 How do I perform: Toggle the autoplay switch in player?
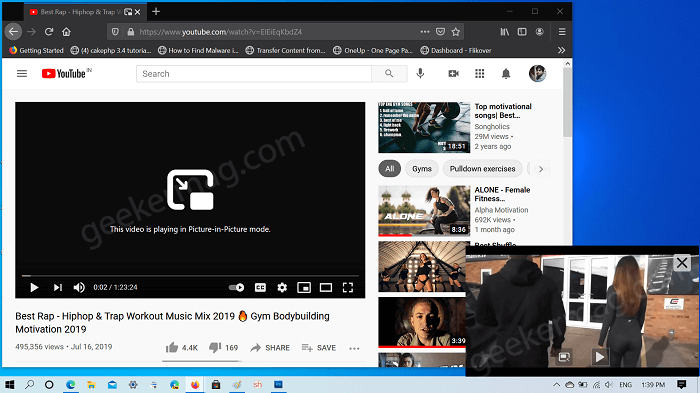(236, 288)
